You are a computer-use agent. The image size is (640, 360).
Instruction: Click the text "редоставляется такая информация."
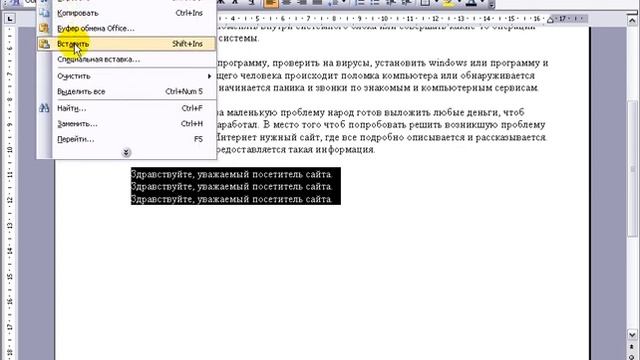tap(295, 149)
